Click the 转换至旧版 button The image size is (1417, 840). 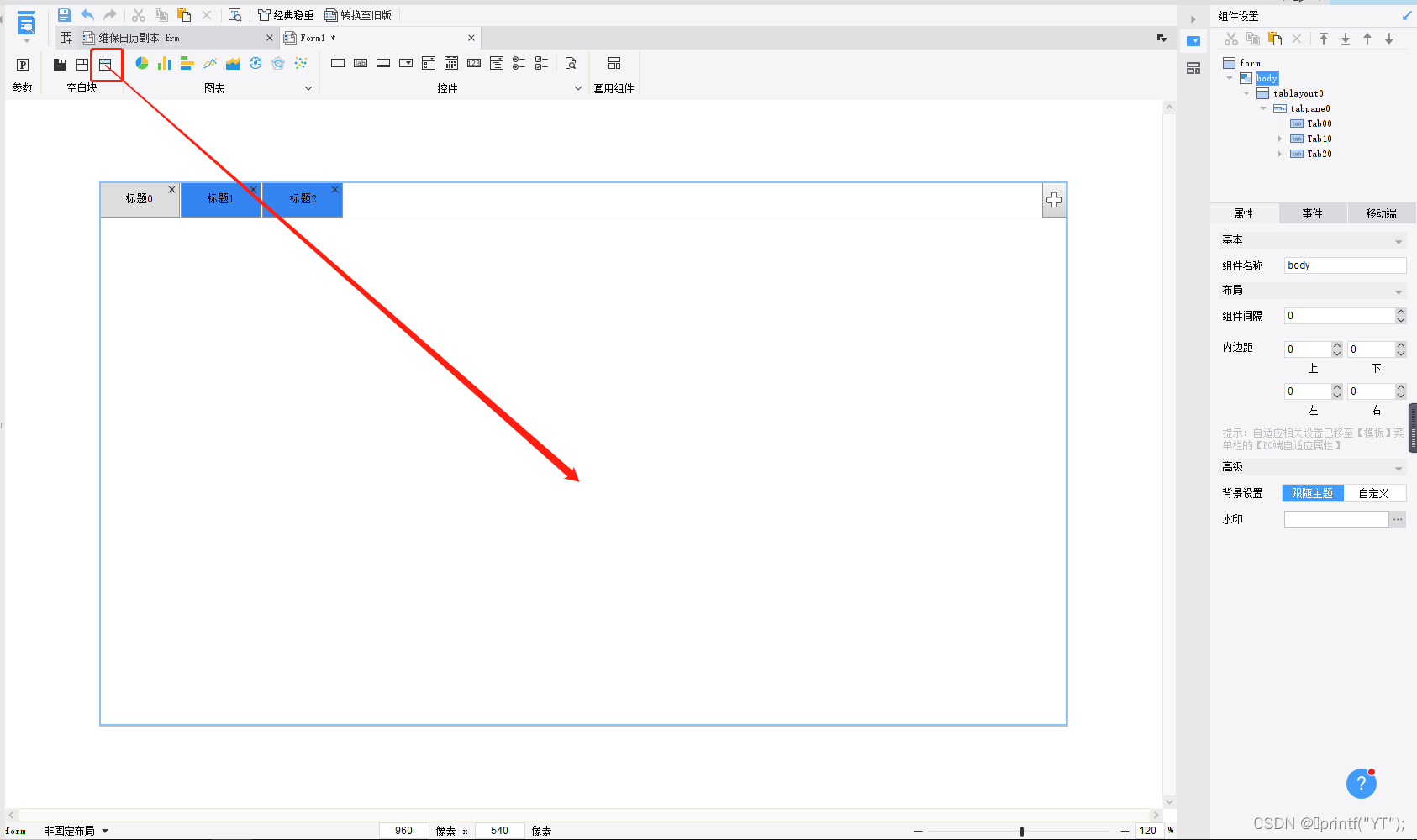(359, 15)
